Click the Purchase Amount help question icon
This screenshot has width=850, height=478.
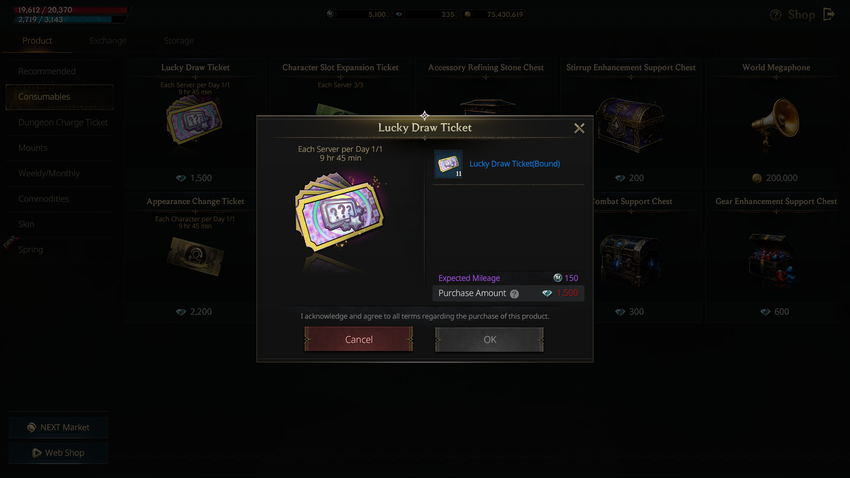click(x=514, y=294)
